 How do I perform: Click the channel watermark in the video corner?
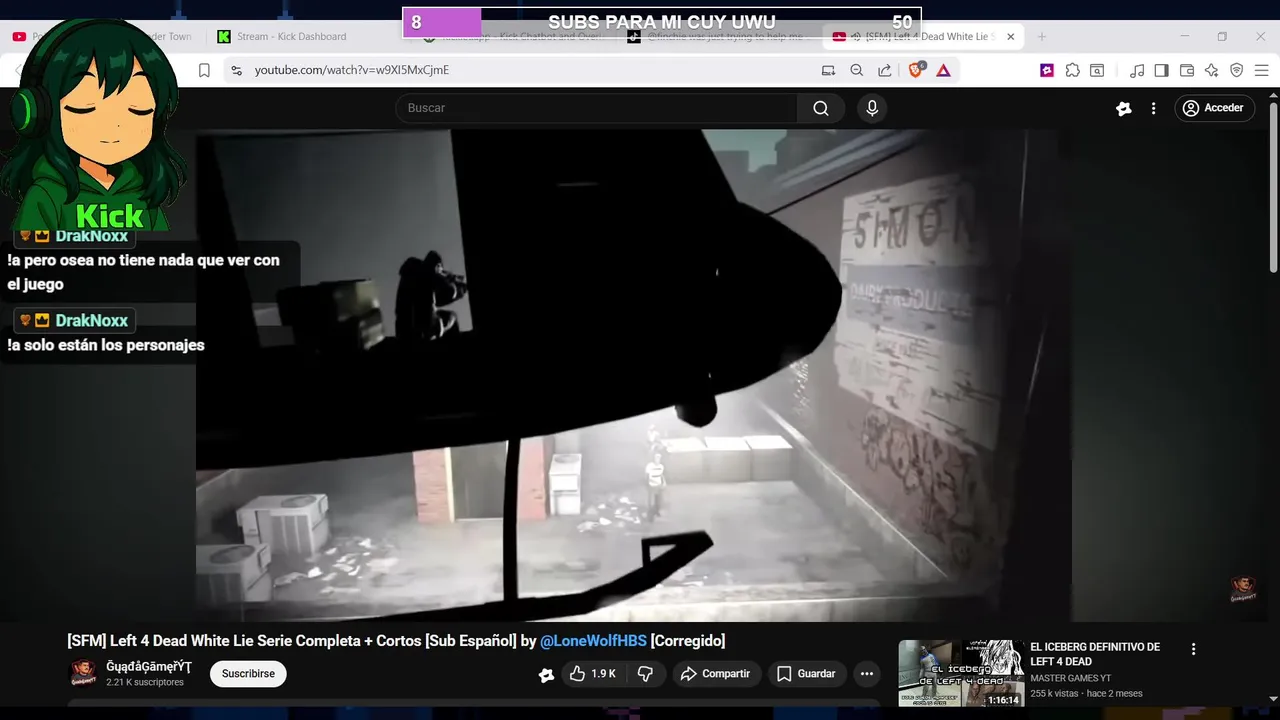coord(1244,588)
